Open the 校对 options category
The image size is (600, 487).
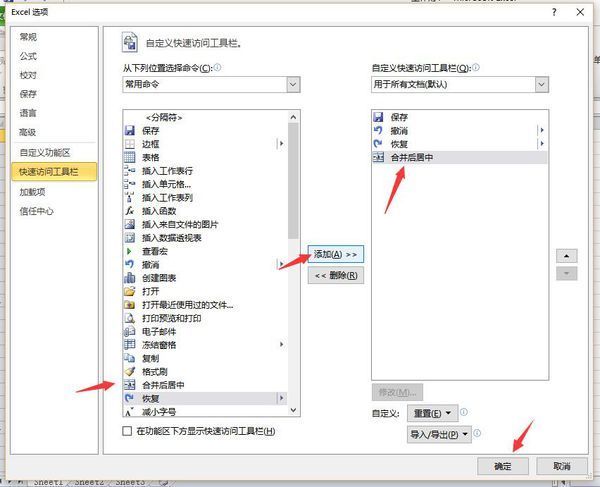[28, 75]
